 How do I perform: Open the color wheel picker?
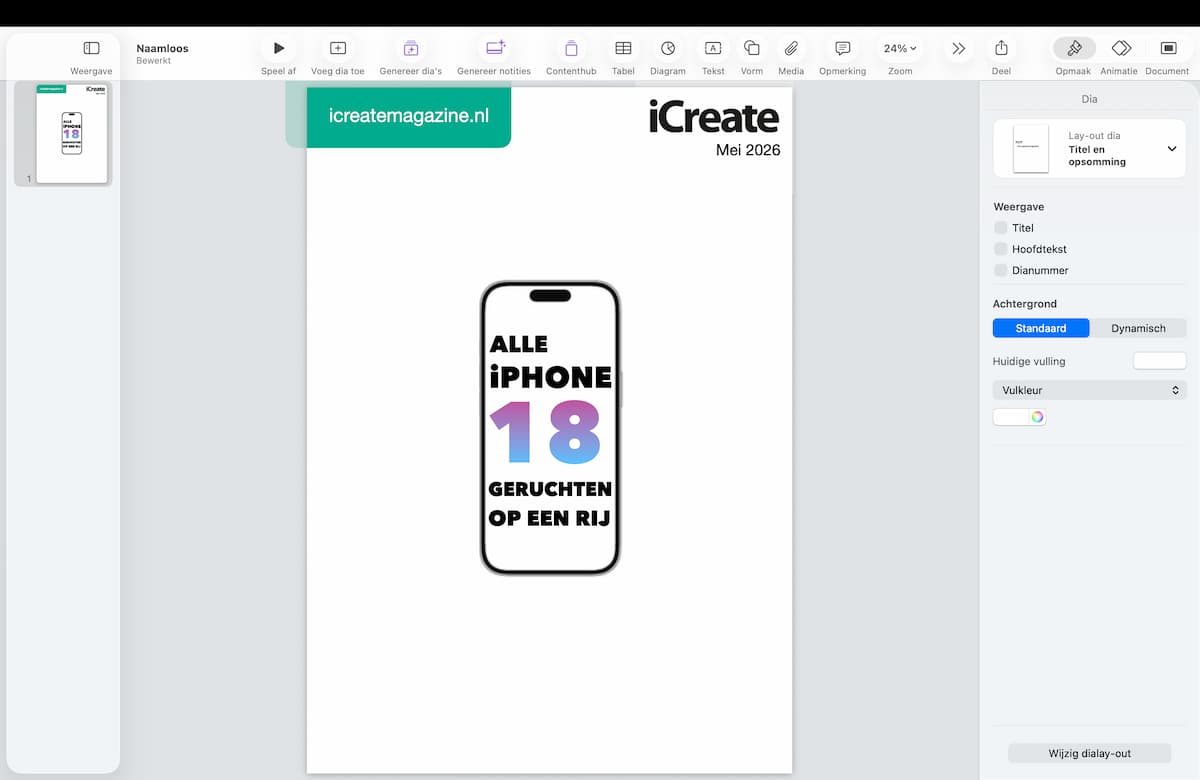1038,417
